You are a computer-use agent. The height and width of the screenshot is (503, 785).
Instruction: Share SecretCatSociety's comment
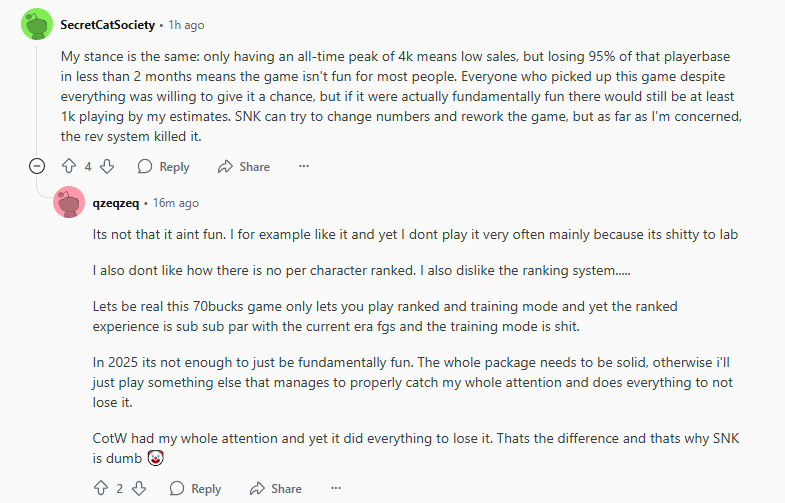(x=243, y=167)
